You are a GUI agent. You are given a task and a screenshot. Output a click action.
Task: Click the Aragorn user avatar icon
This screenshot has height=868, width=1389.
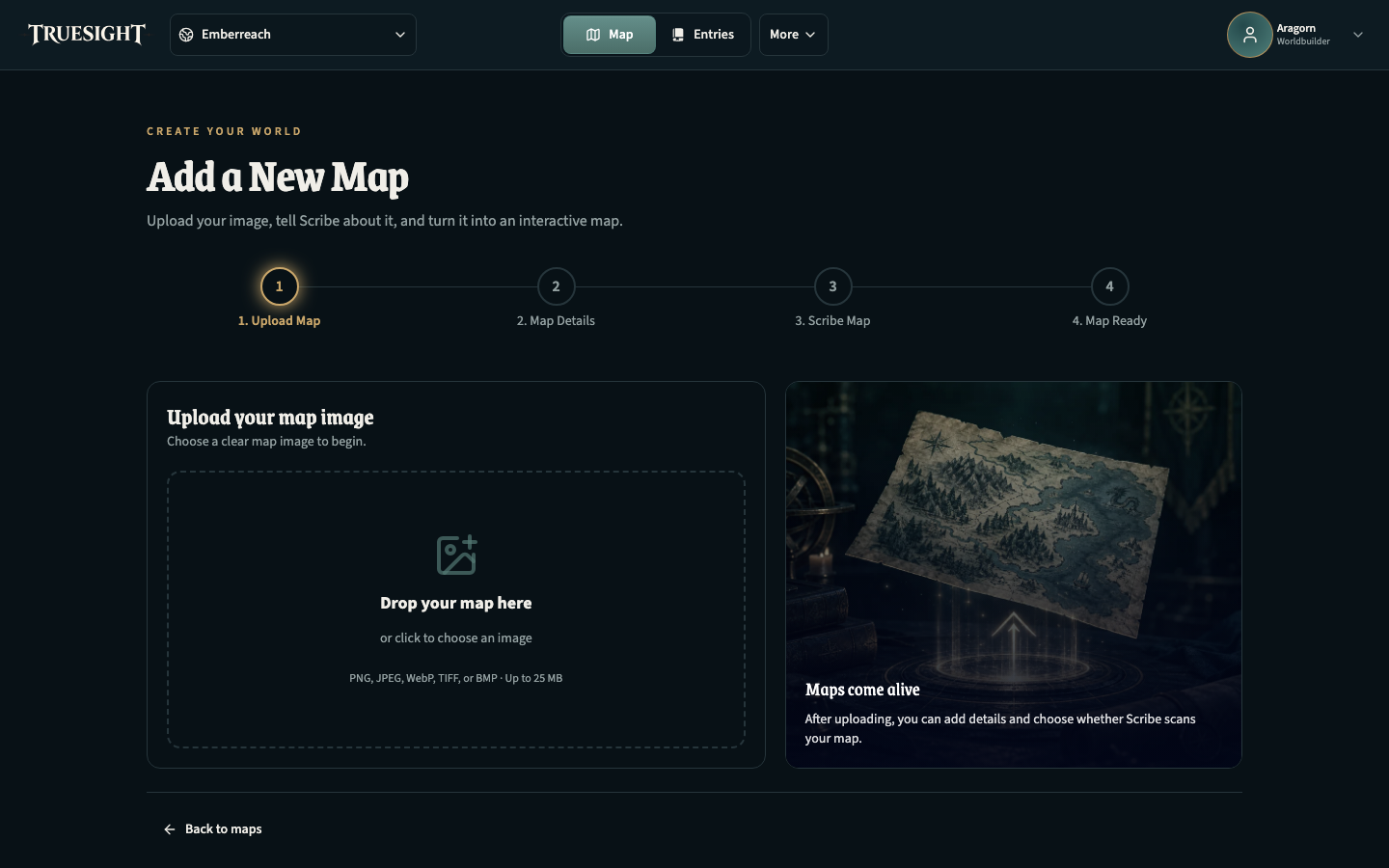click(1249, 35)
